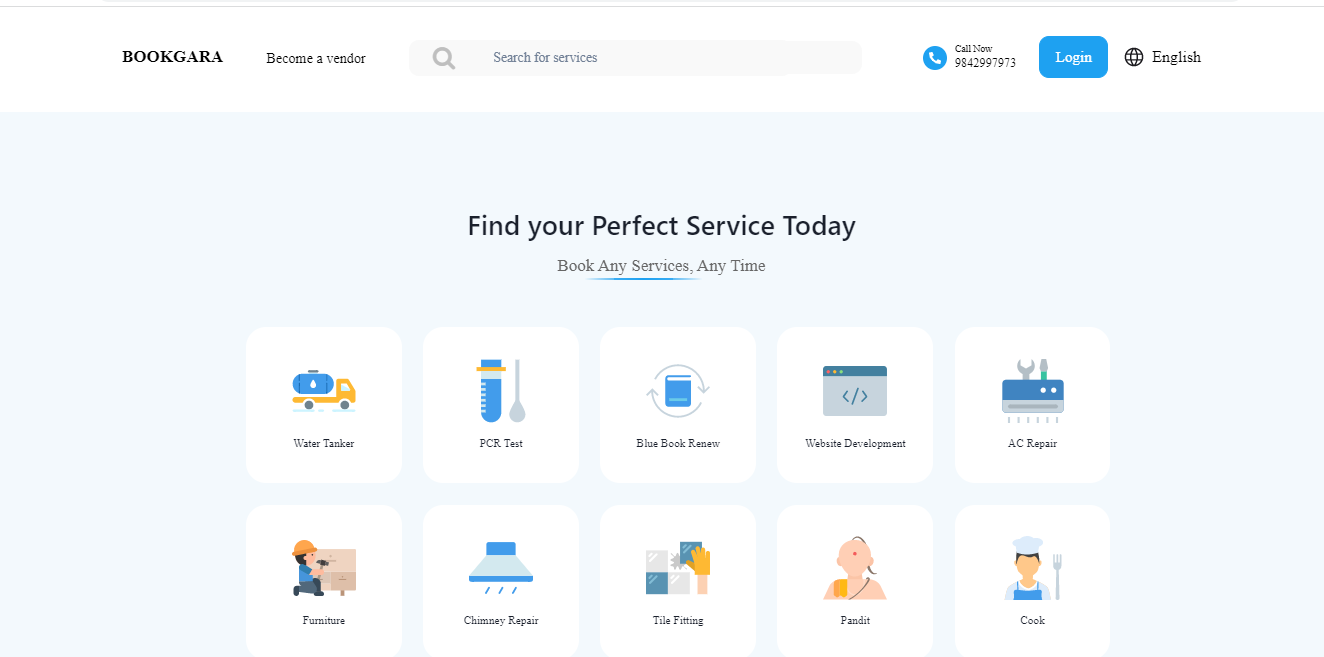The width and height of the screenshot is (1324, 657).
Task: Open the Furniture carpenter icon
Action: (x=324, y=568)
